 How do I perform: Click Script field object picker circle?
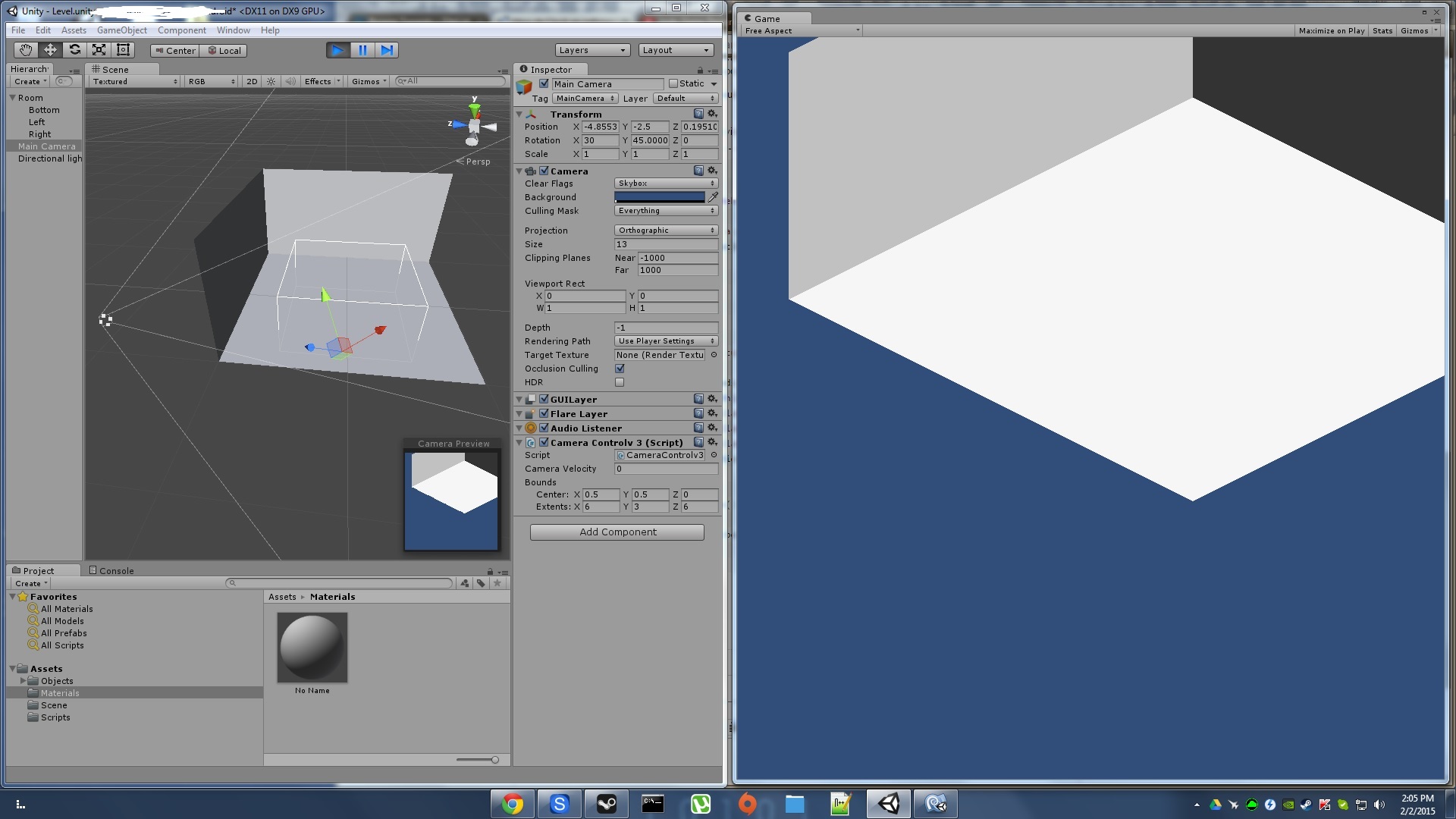714,455
